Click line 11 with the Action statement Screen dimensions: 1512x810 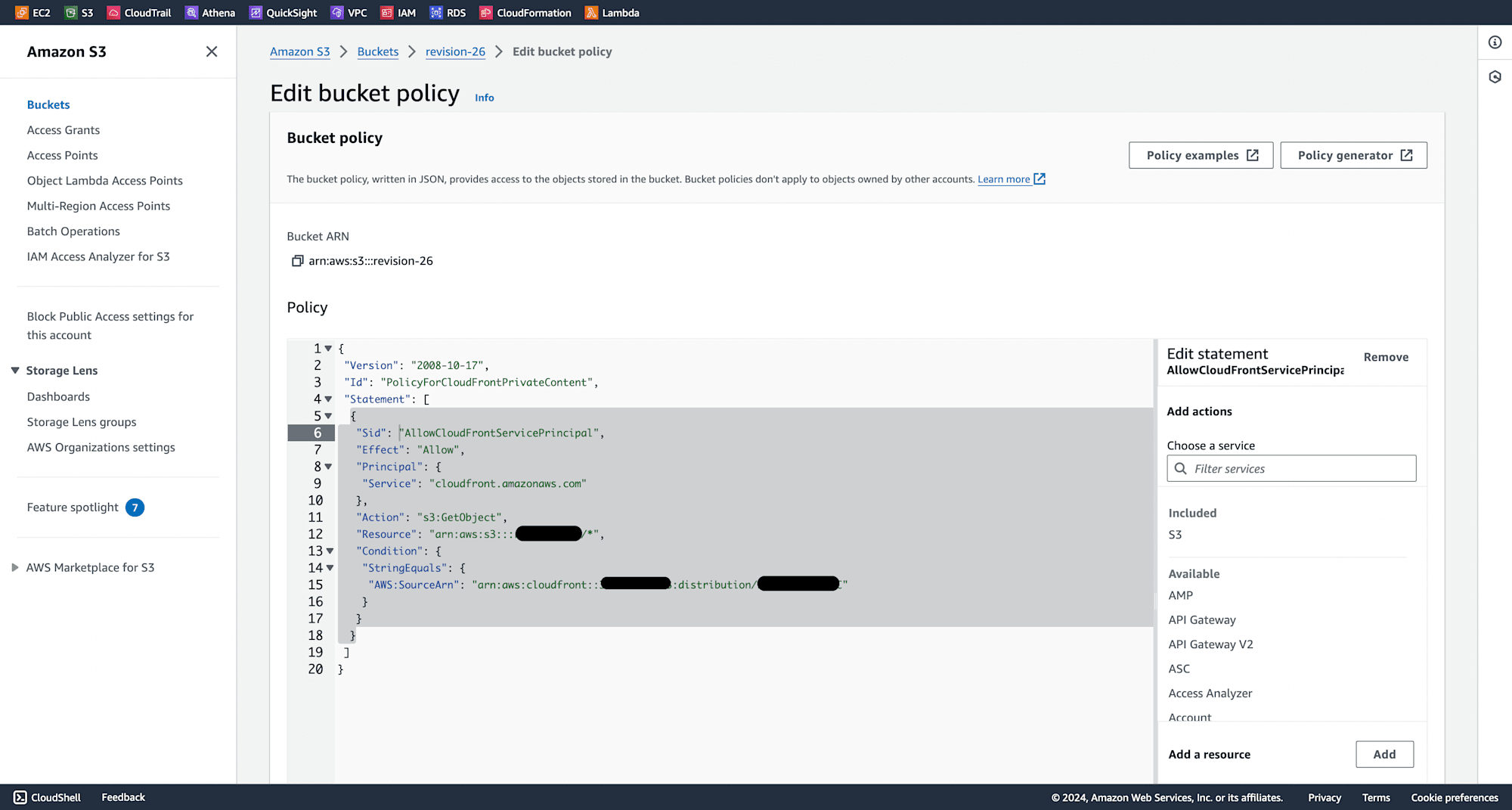(x=432, y=517)
